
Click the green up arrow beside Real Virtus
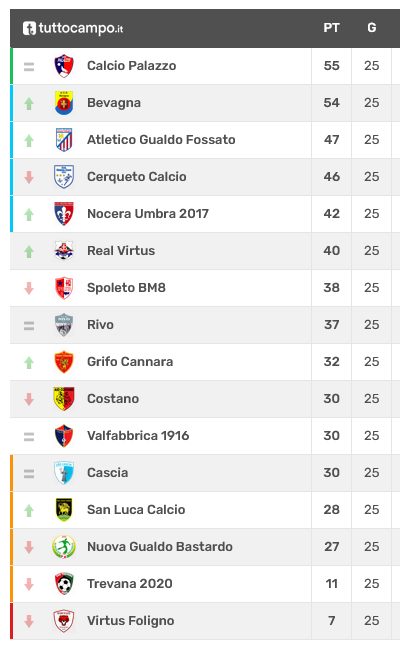point(29,251)
